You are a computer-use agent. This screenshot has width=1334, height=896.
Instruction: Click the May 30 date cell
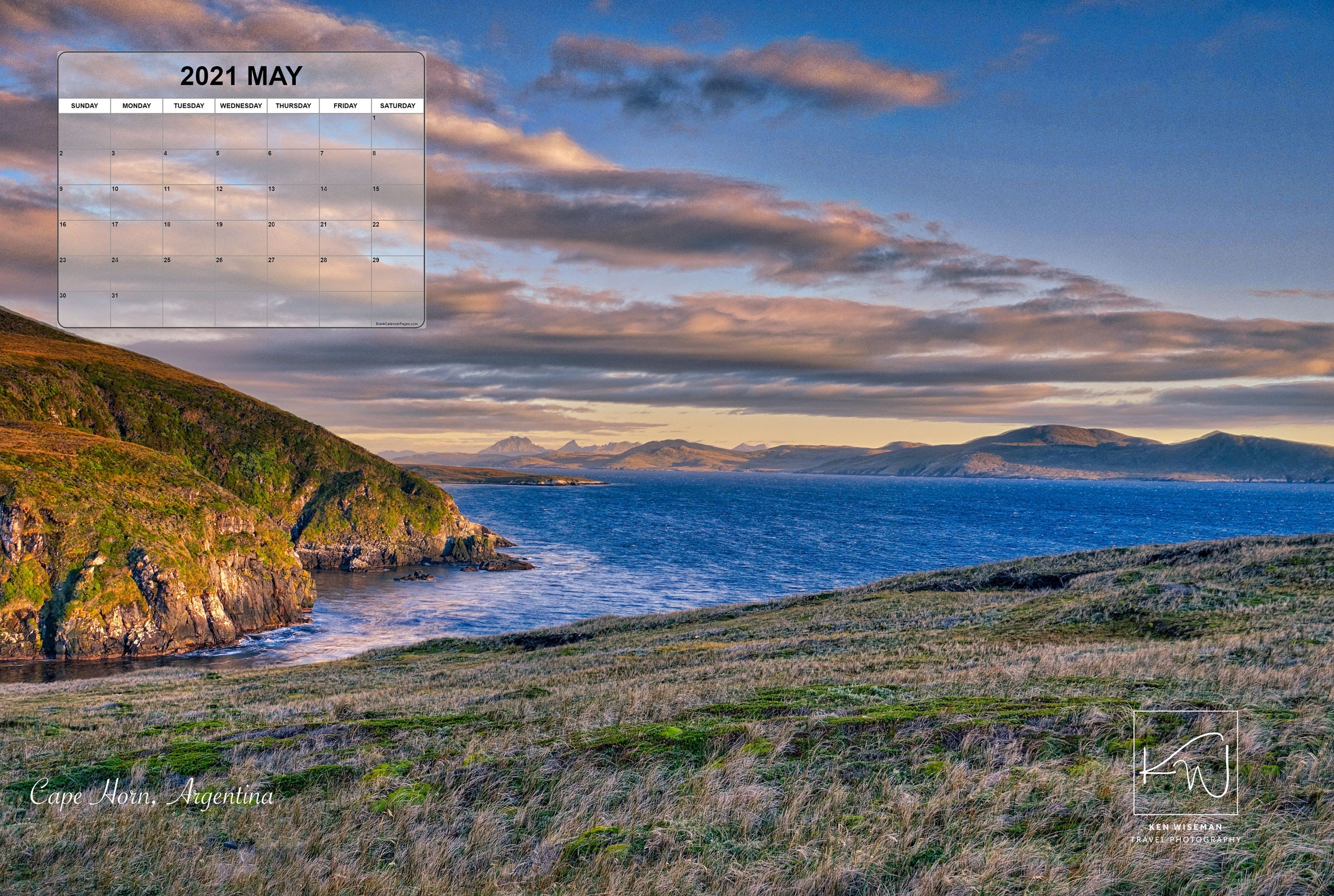(84, 309)
